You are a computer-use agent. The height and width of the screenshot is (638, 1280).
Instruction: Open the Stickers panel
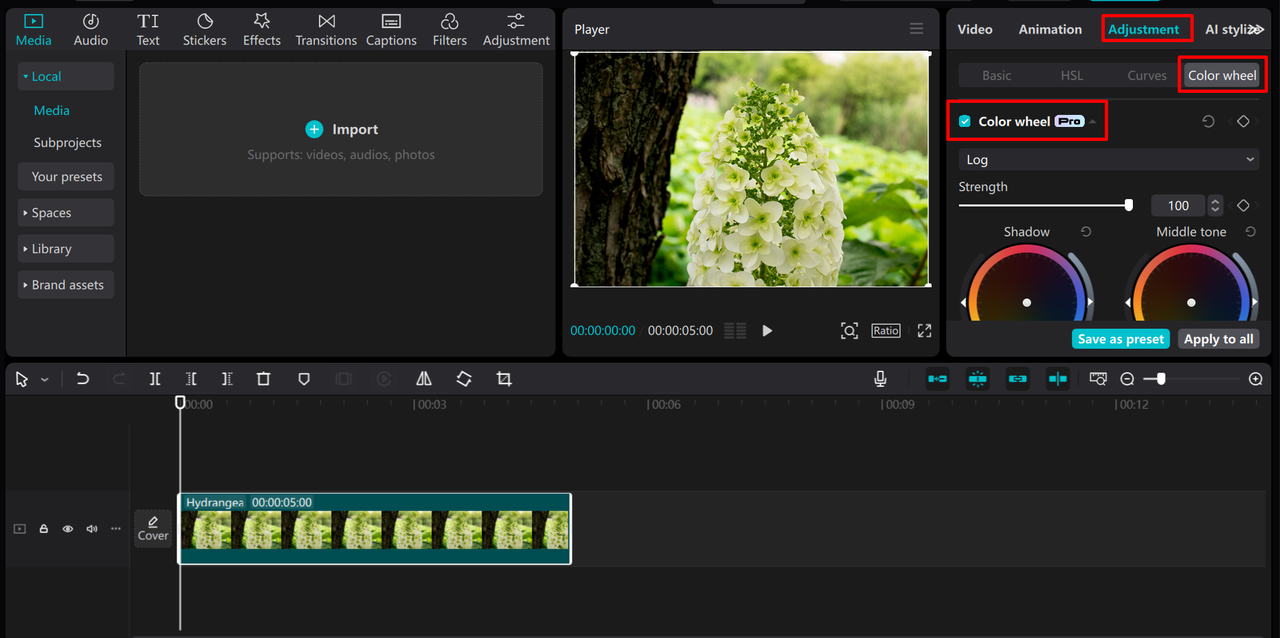[204, 29]
